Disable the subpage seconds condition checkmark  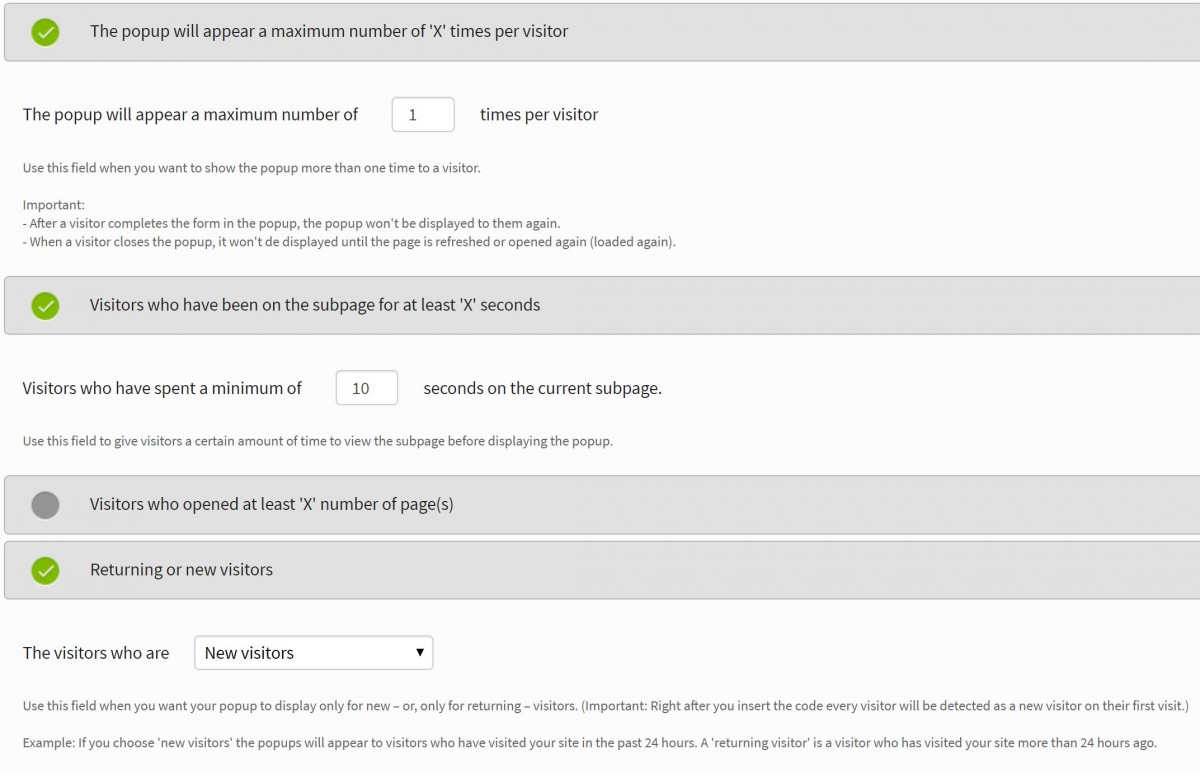pyautogui.click(x=45, y=306)
